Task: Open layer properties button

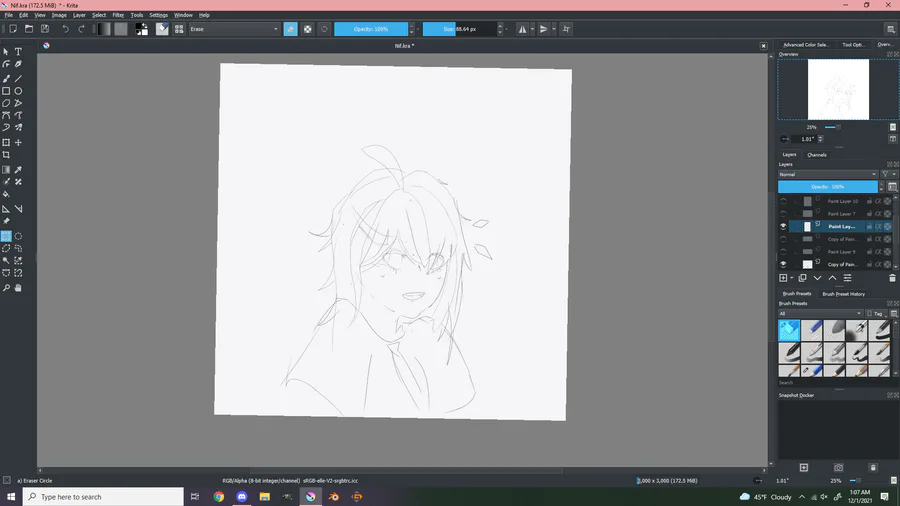Action: point(848,278)
